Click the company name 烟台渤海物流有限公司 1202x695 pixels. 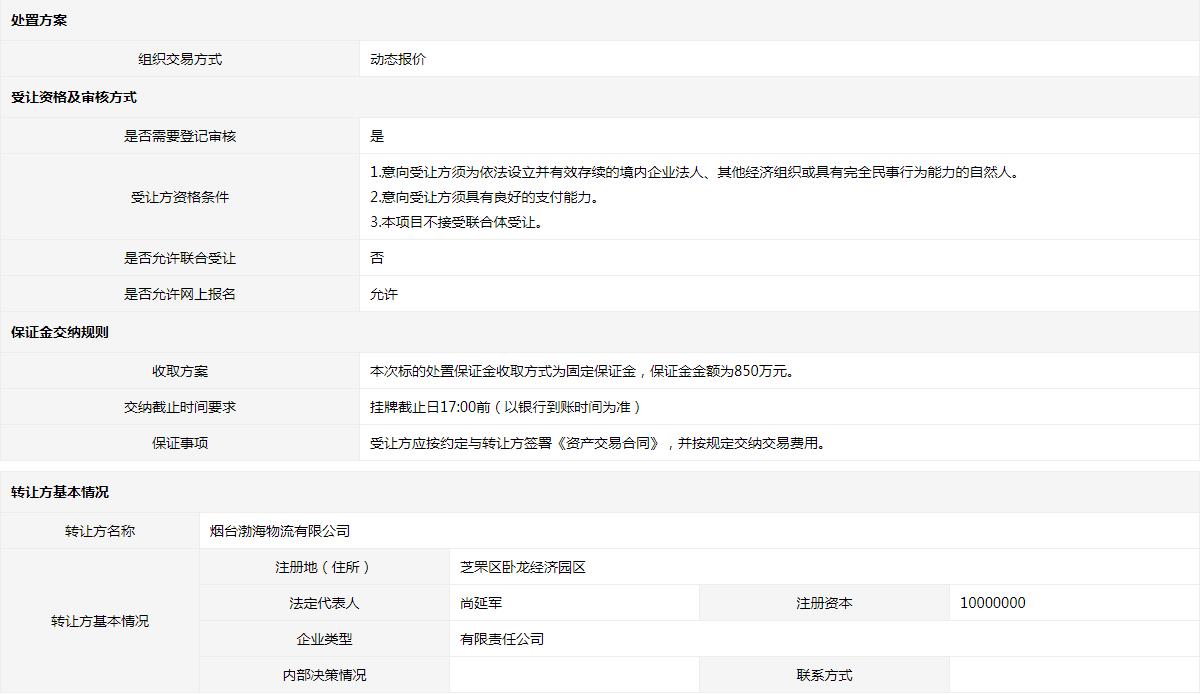coord(280,531)
